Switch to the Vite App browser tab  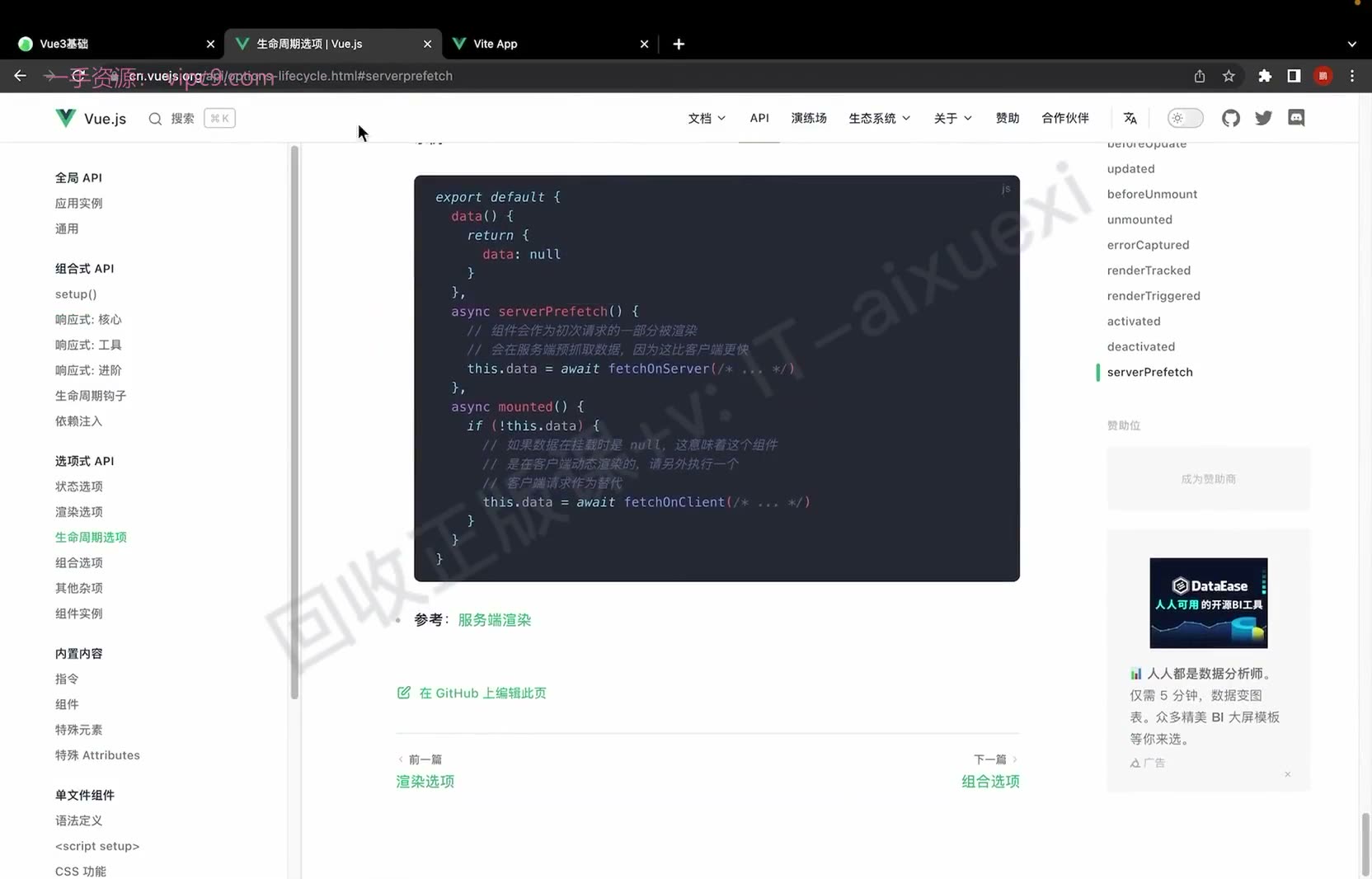click(x=550, y=44)
